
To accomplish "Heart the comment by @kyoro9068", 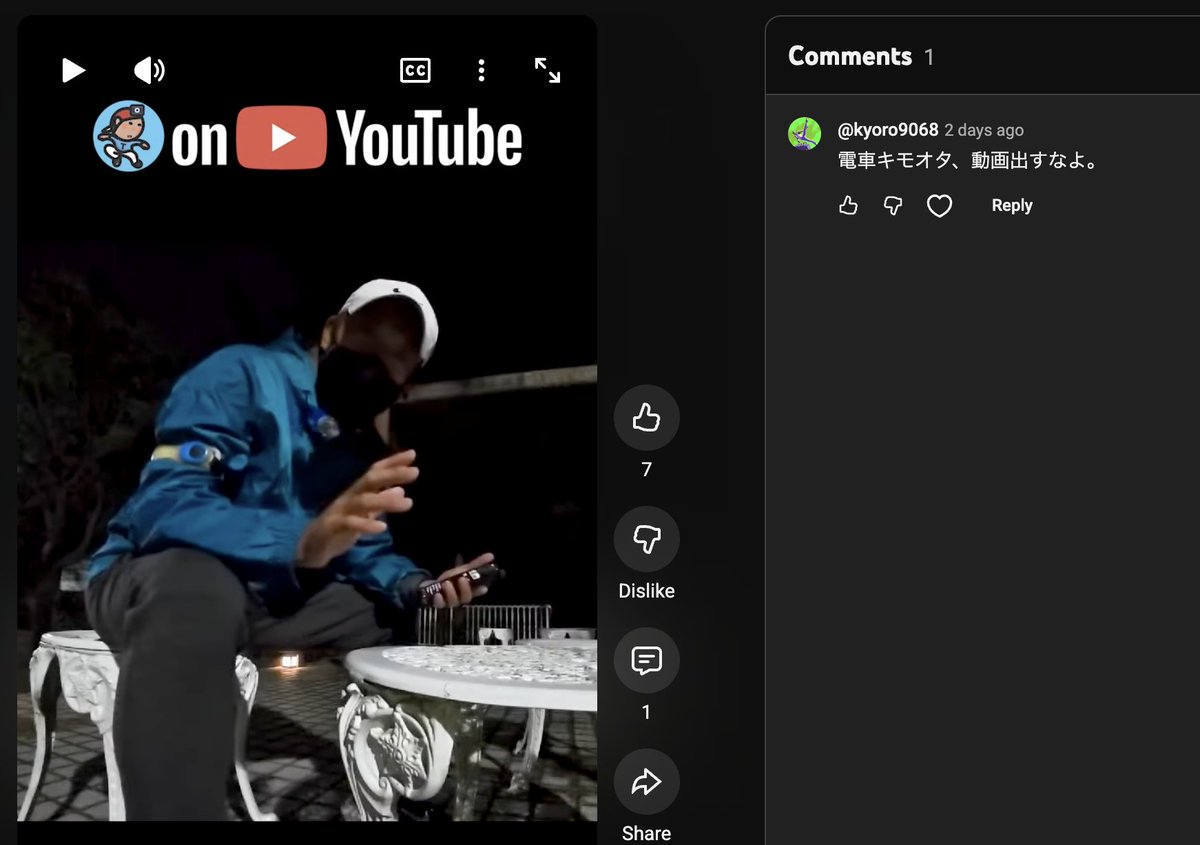I will click(x=939, y=206).
